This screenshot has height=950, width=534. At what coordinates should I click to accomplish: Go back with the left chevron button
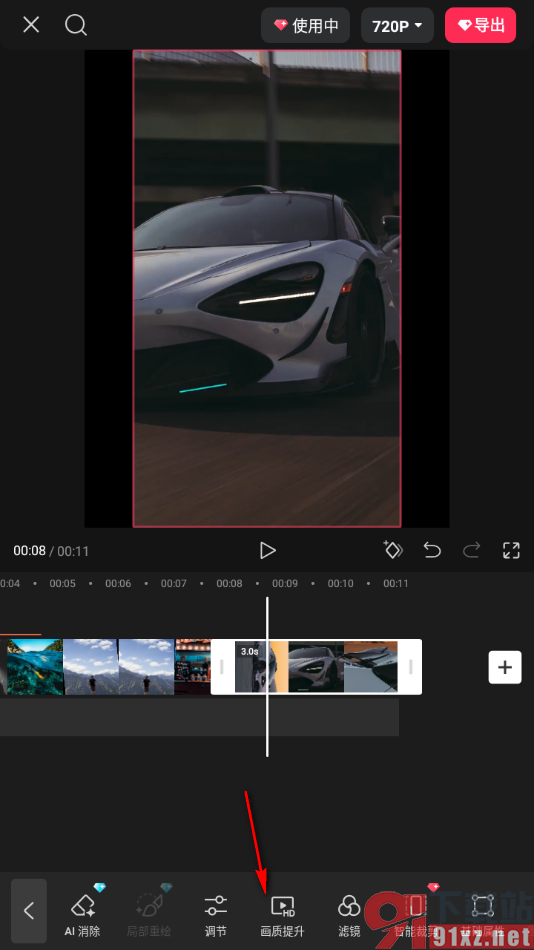pos(28,911)
